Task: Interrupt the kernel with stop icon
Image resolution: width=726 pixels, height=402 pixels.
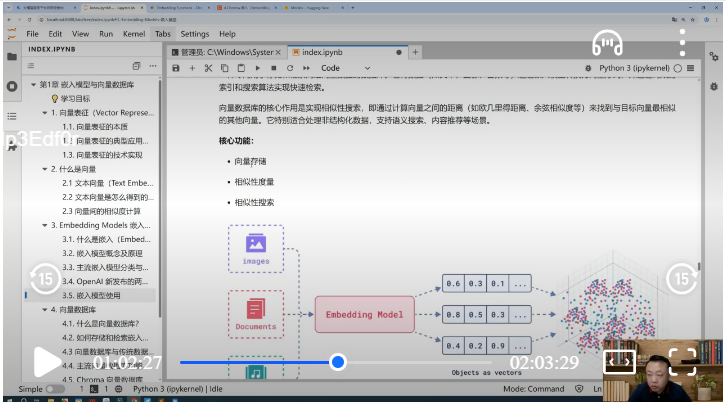Action: point(274,68)
